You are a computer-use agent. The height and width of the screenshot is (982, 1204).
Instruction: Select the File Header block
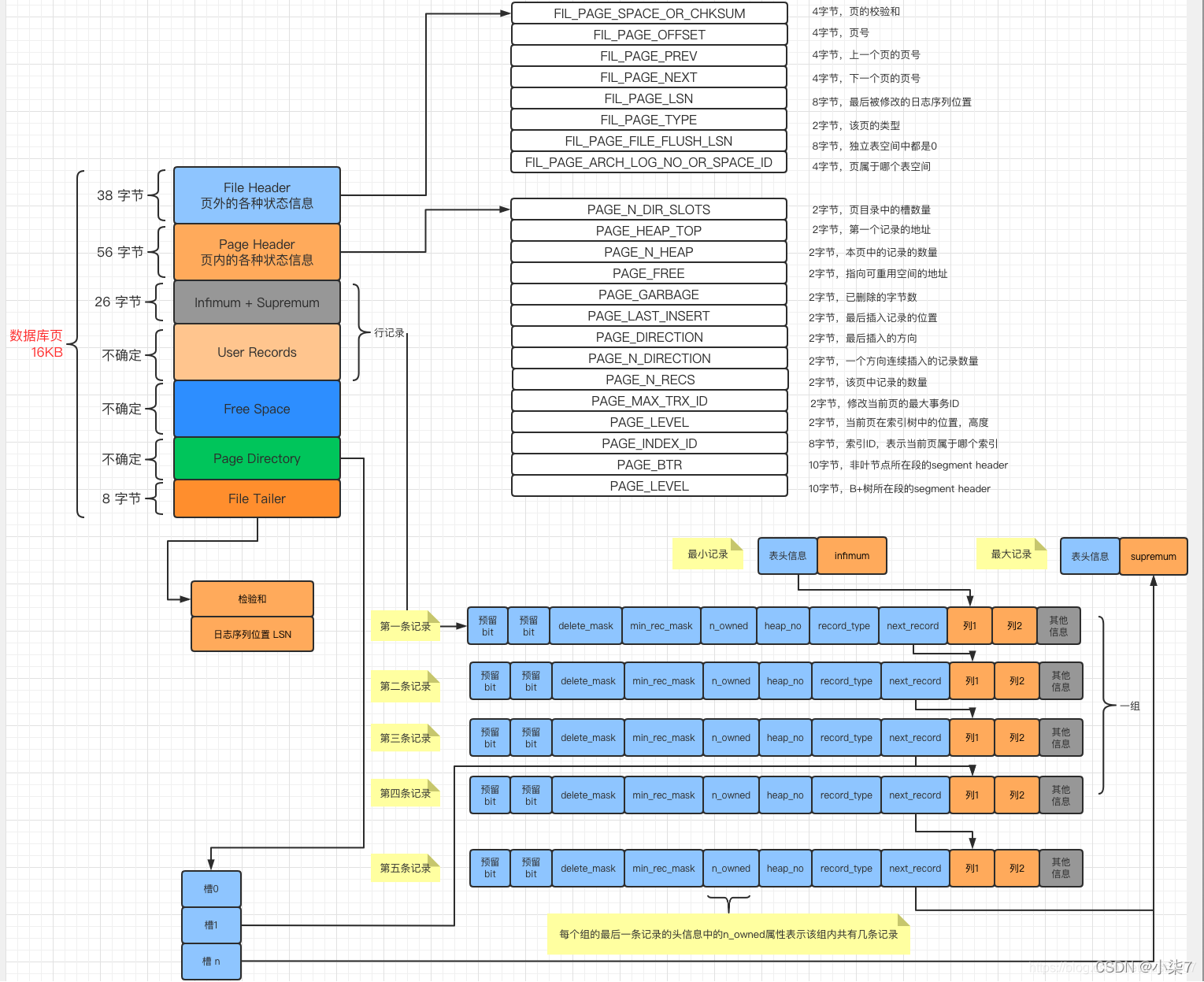pyautogui.click(x=257, y=195)
